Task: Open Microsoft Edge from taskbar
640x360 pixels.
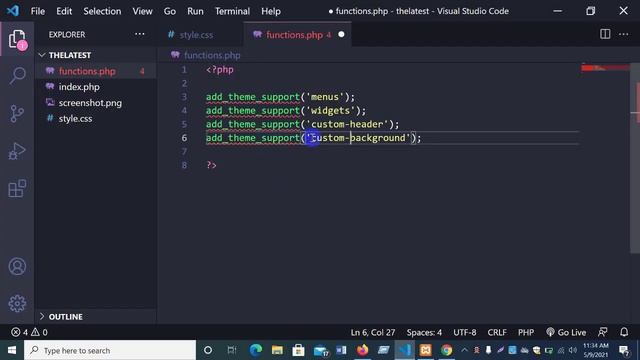Action: point(256,350)
